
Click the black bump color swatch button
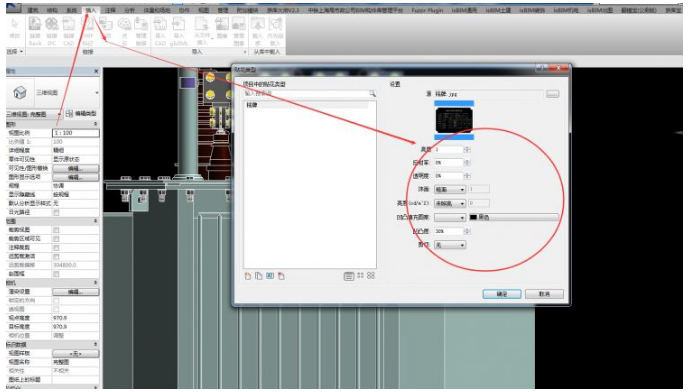(x=514, y=217)
